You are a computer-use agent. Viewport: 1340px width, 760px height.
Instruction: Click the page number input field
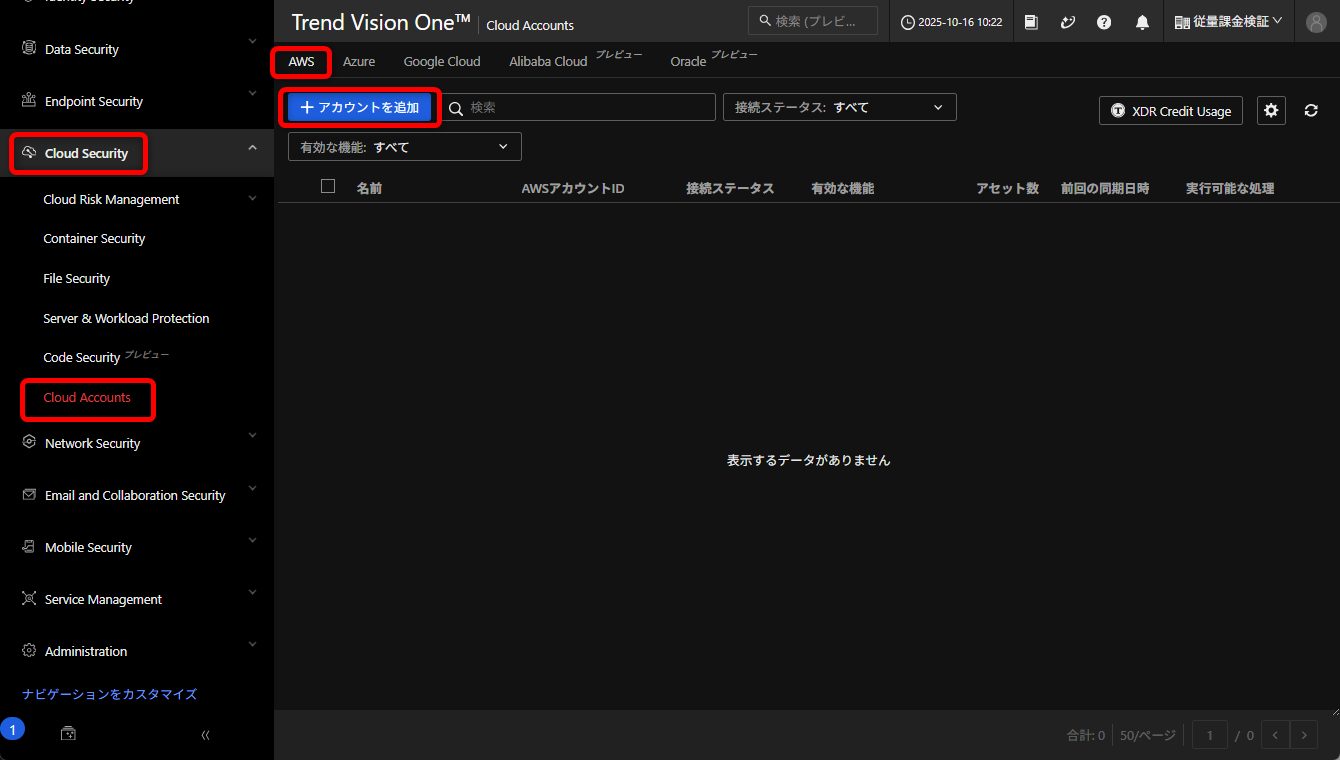point(1210,735)
